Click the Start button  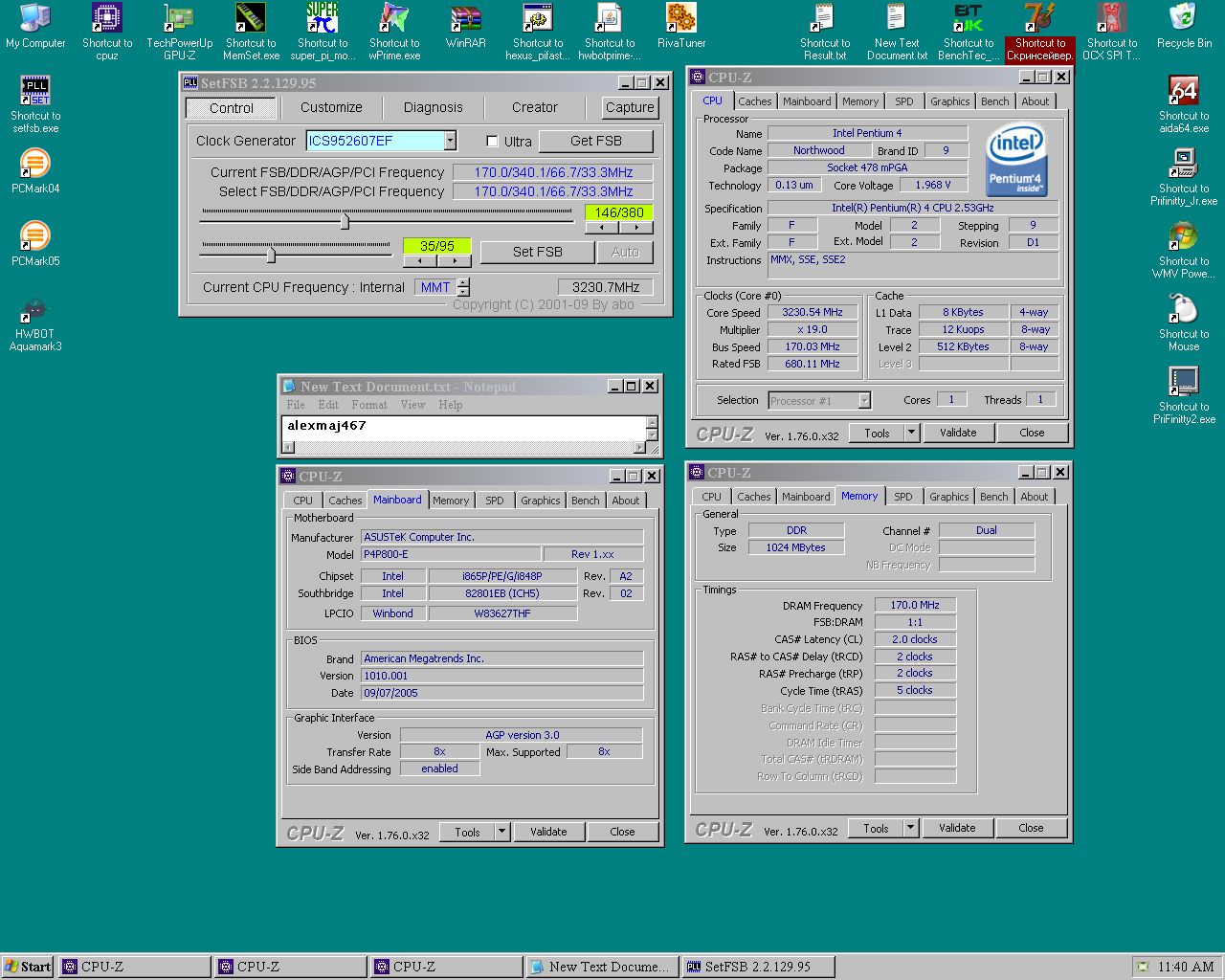[29, 967]
